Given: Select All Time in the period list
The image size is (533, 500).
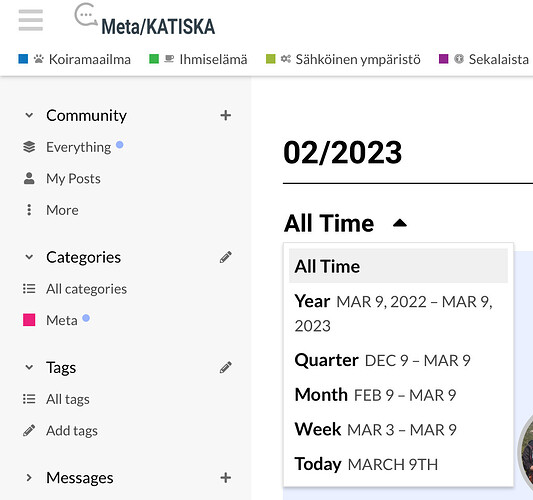Looking at the screenshot, I should click(x=398, y=266).
